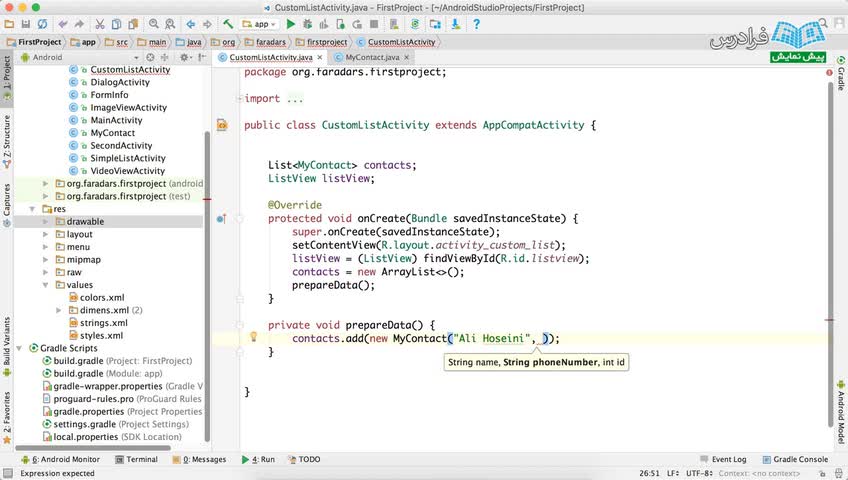Image resolution: width=848 pixels, height=480 pixels.
Task: Open the Event Log panel
Action: 722,459
